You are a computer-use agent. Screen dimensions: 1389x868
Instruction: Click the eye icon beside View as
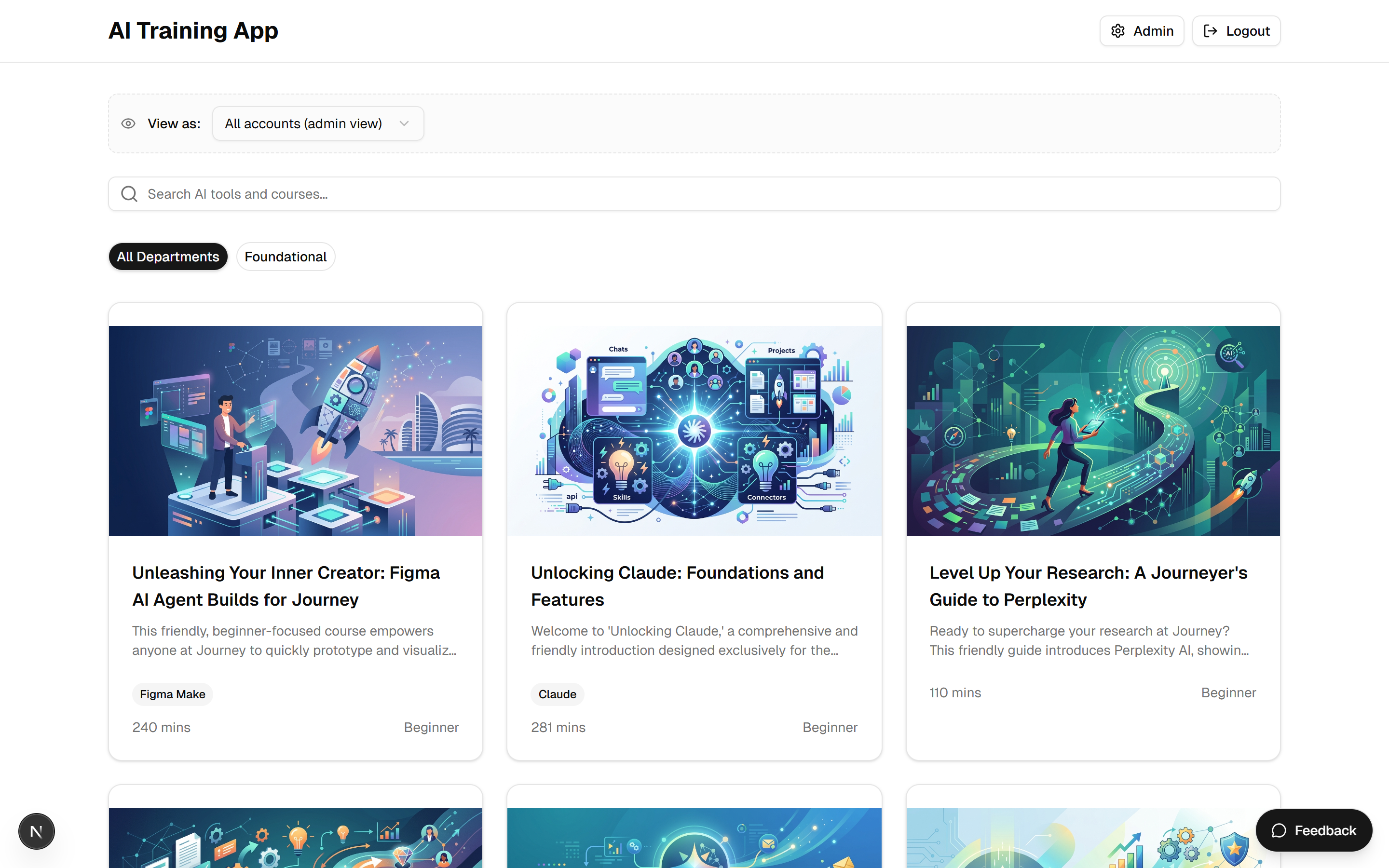pyautogui.click(x=128, y=123)
